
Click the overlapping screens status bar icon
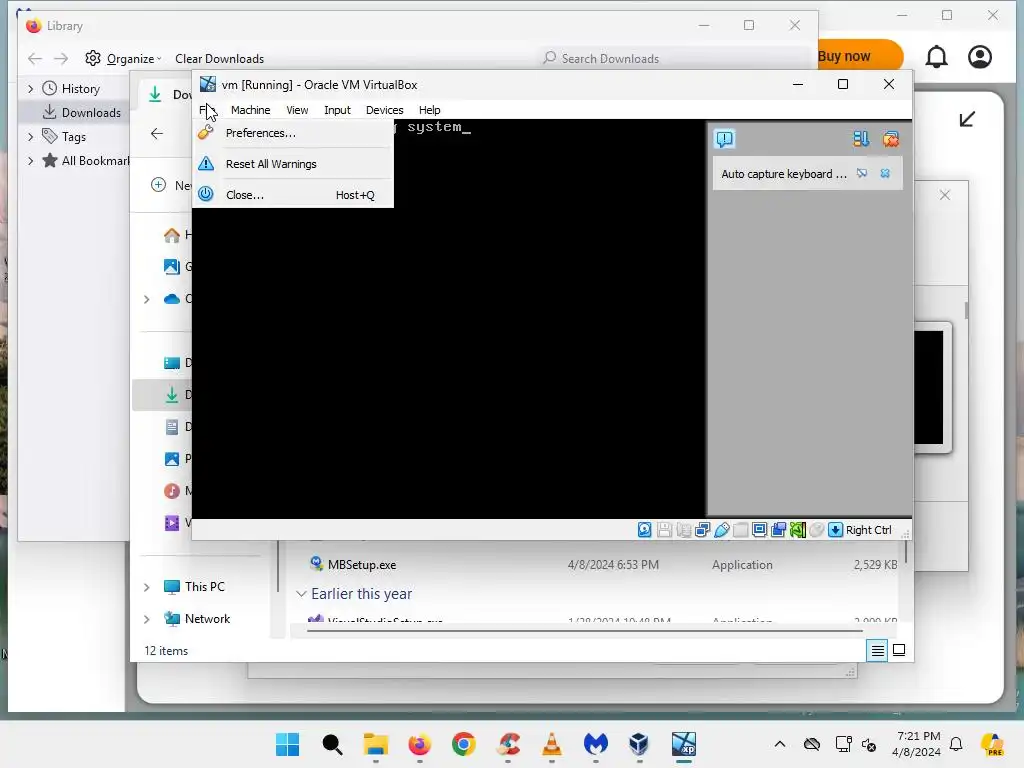tap(778, 530)
